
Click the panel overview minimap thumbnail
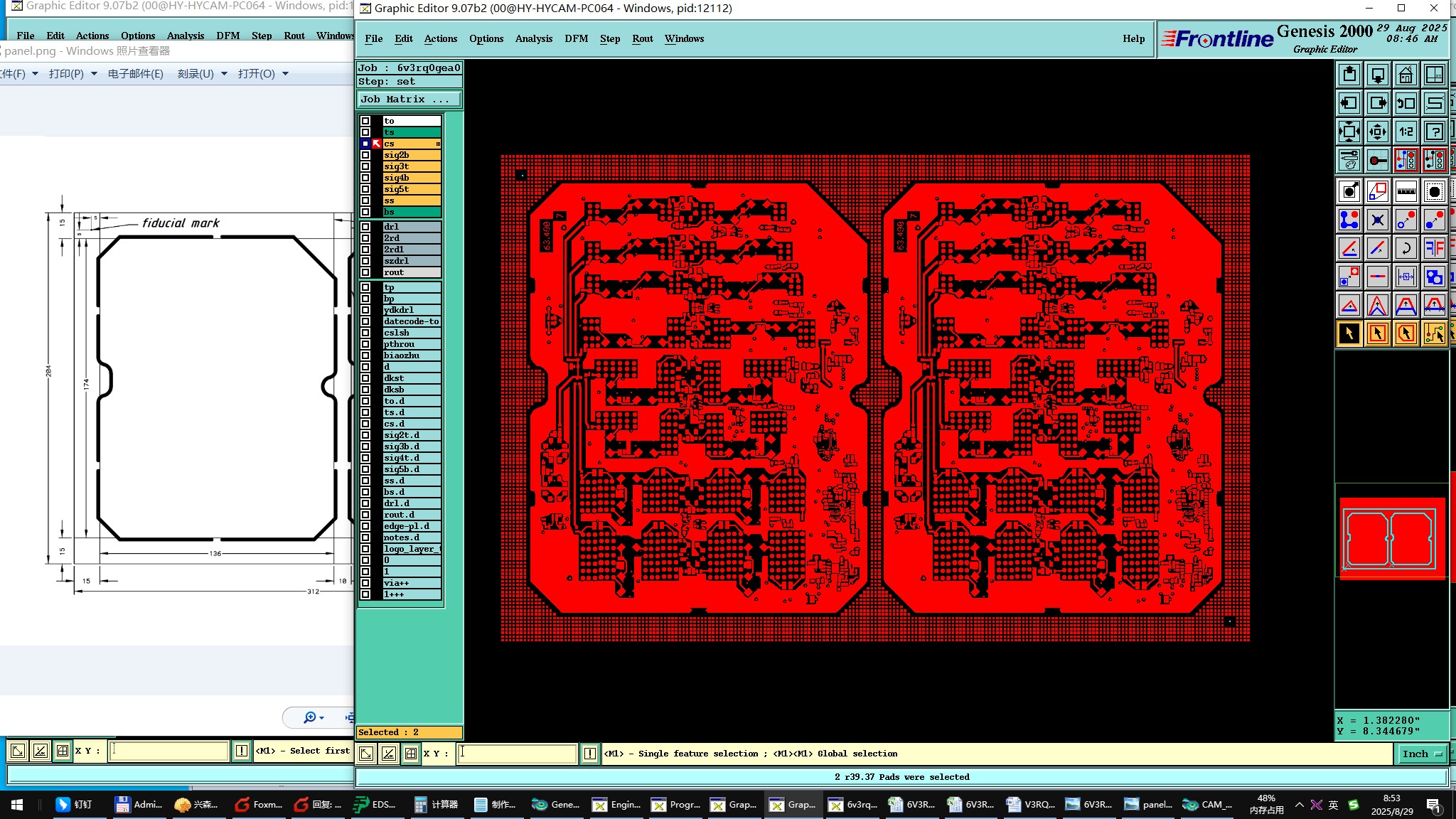pos(1391,538)
